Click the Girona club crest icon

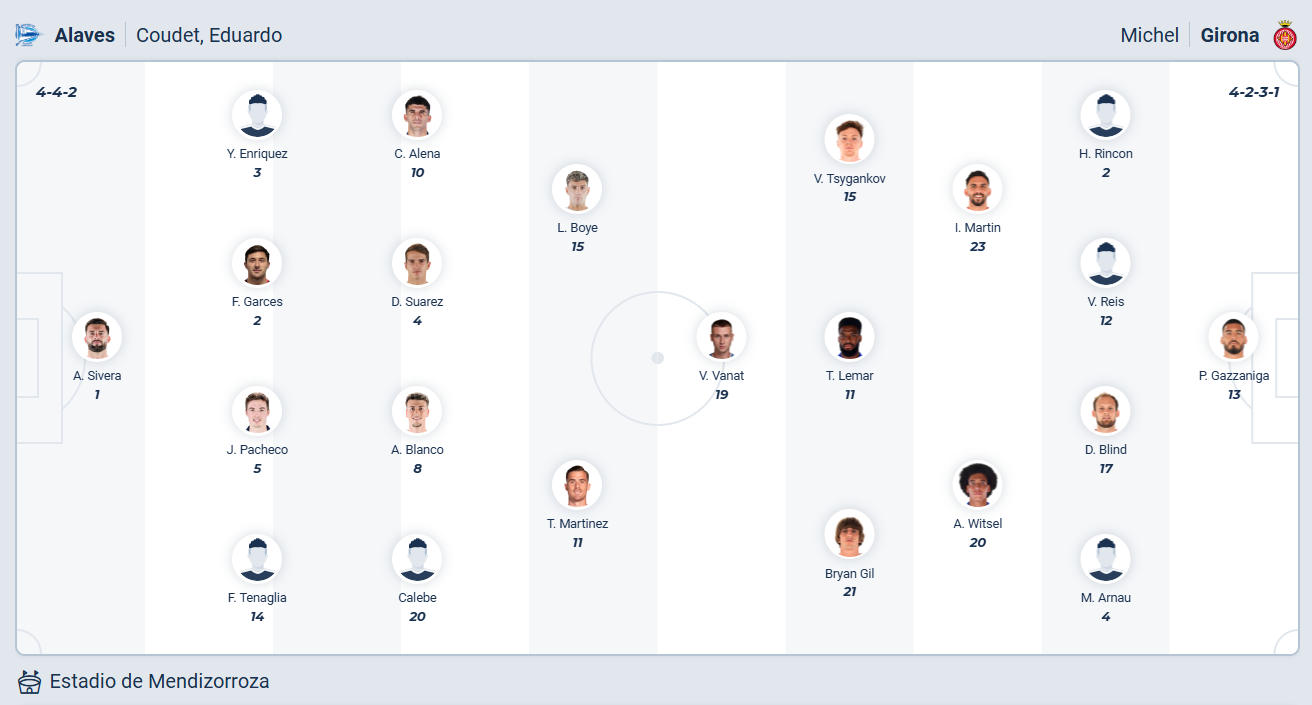[1285, 35]
